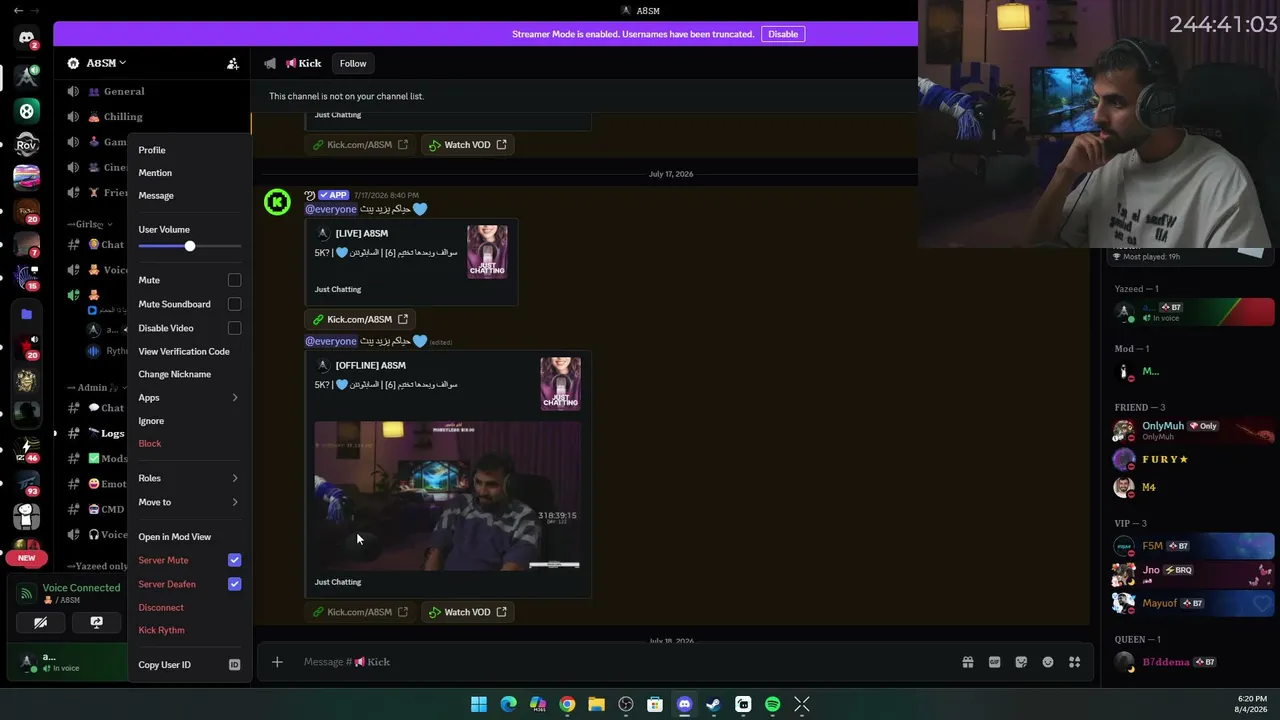Select Message in context menu
The width and height of the screenshot is (1280, 720).
point(189,196)
